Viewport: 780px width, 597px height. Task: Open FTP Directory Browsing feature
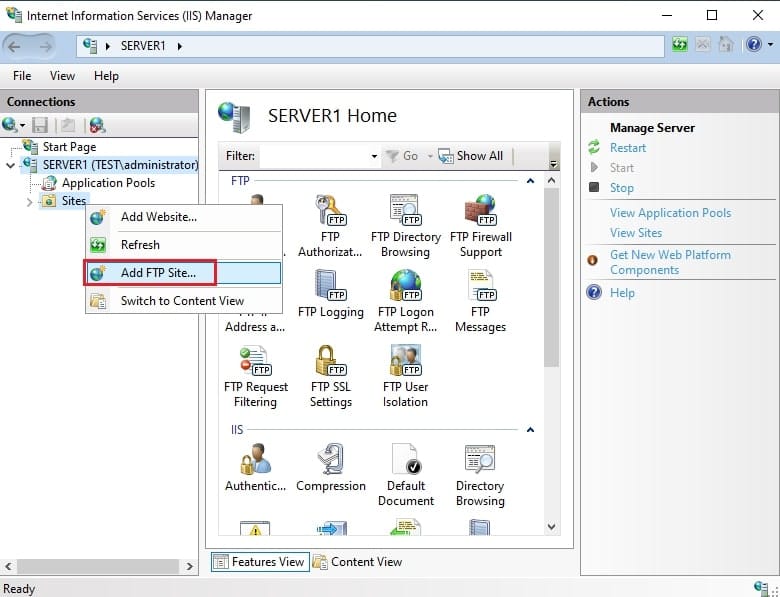pyautogui.click(x=405, y=226)
